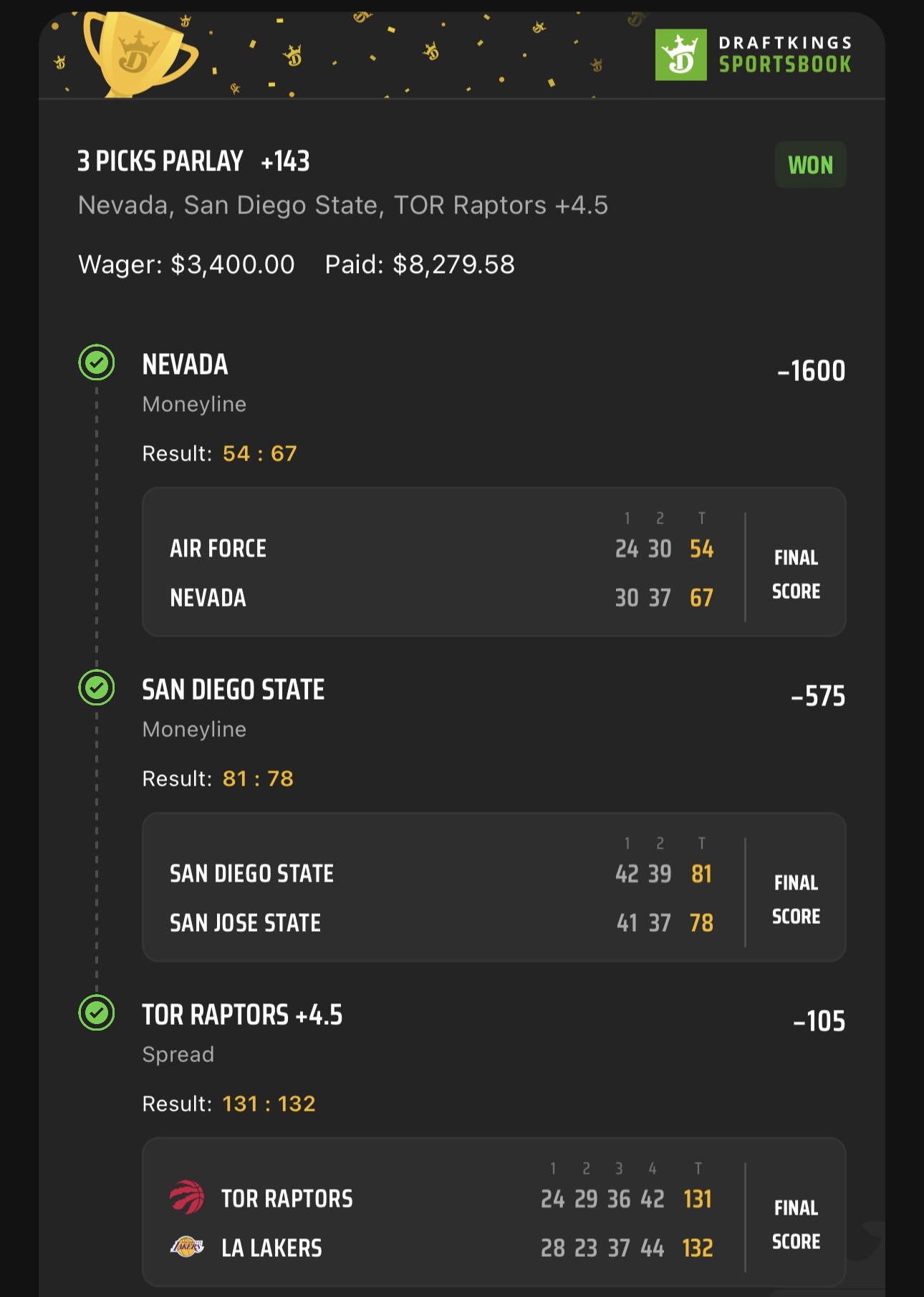The width and height of the screenshot is (924, 1297).
Task: Tap the Paid: $8,279.58 amount
Action: point(420,265)
